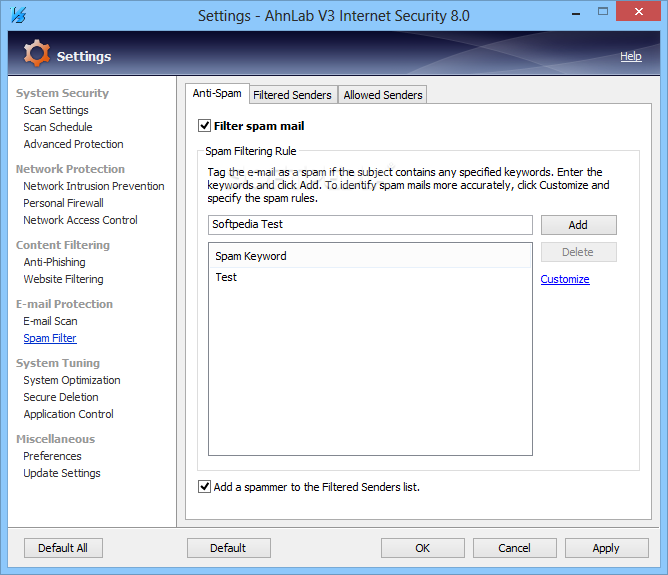Click into the Softpedia Test keyword field
Viewport: 668px width, 575px height.
coord(370,225)
